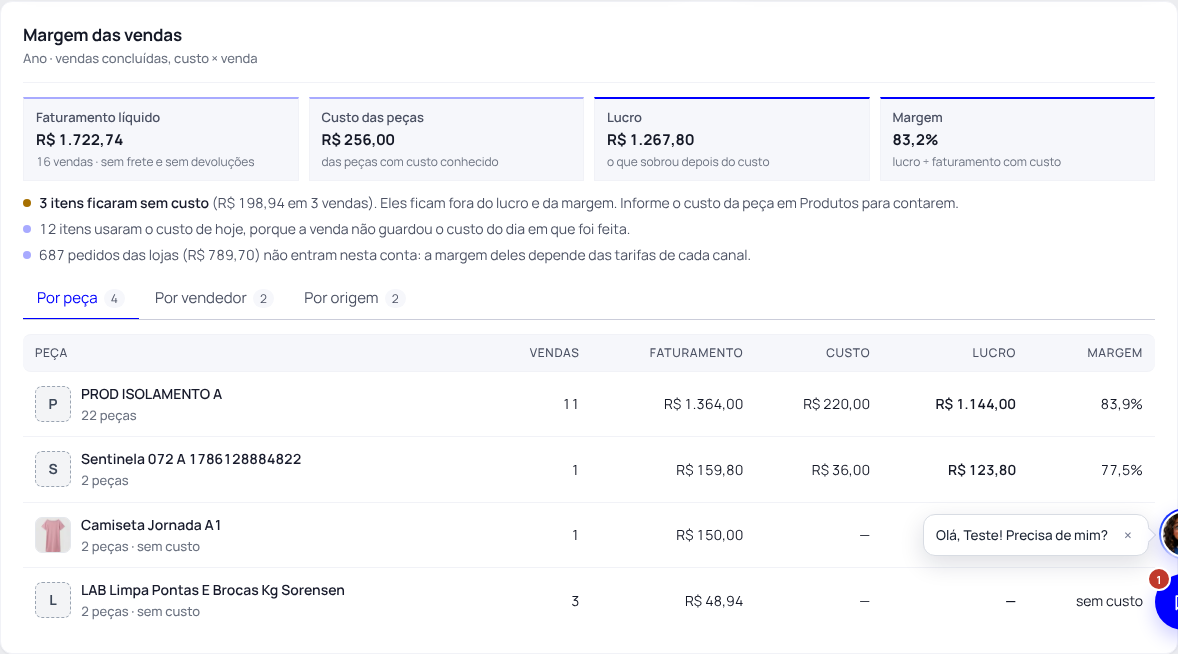Click the MARGEM column header
This screenshot has height=654, width=1178.
click(x=1114, y=353)
